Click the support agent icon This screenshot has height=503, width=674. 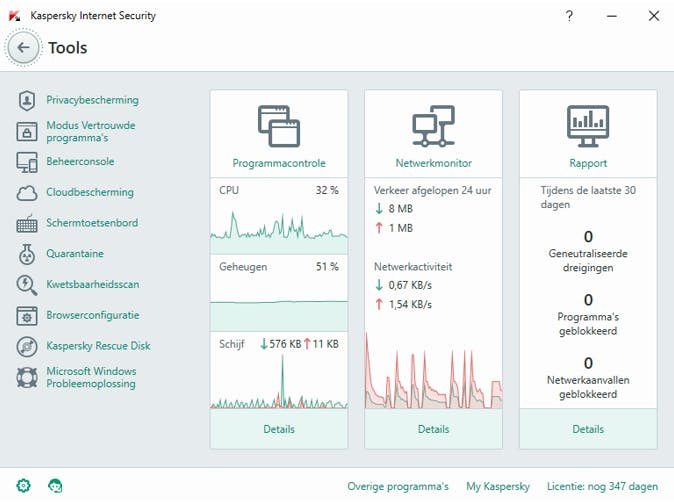click(56, 486)
